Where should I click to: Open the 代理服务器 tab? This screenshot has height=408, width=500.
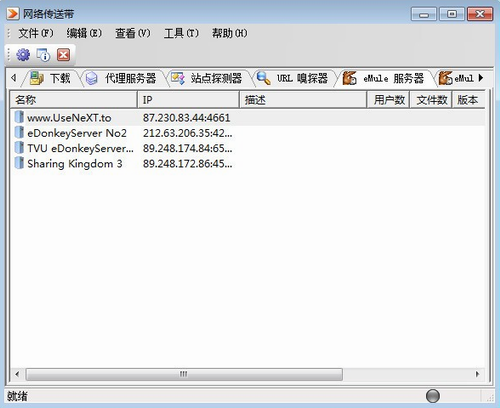coord(121,79)
